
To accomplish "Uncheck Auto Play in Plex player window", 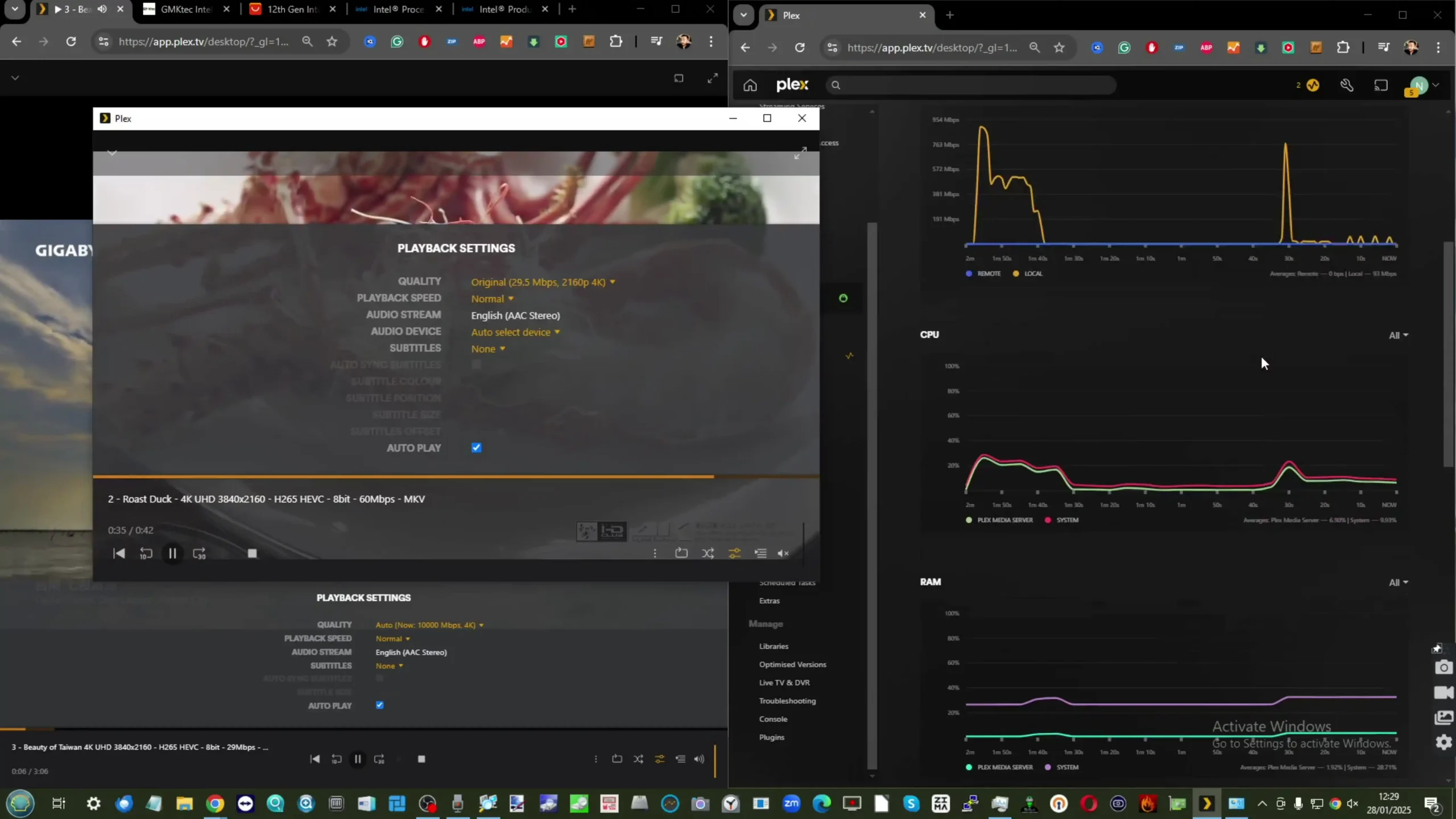I will click(477, 448).
